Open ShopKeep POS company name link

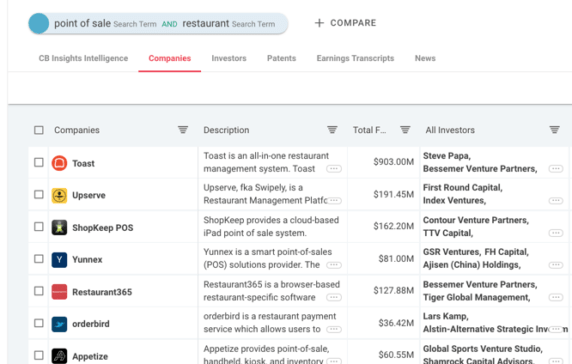103,228
